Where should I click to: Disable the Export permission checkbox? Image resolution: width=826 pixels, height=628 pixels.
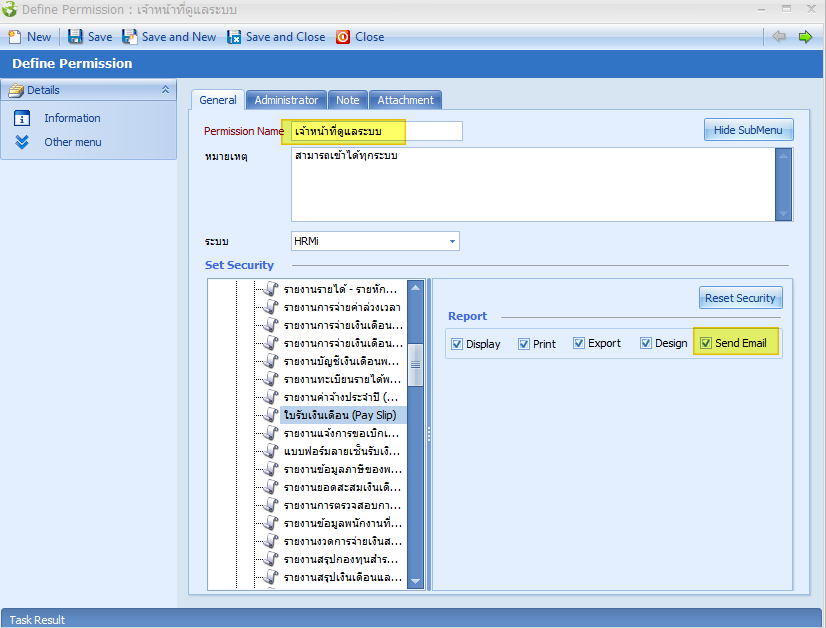(x=579, y=344)
